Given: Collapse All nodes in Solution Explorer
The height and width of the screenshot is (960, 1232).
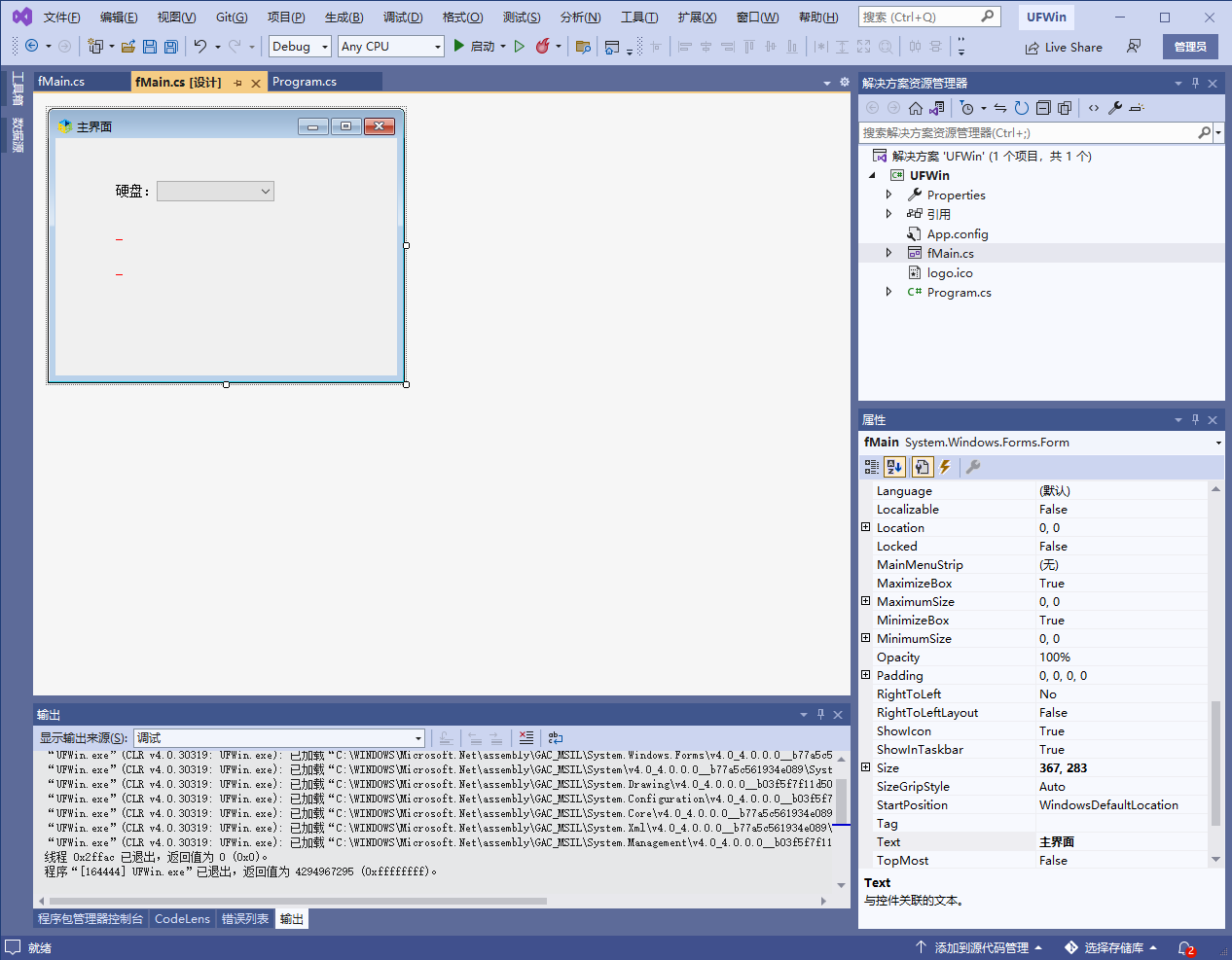Looking at the screenshot, I should 1043,108.
